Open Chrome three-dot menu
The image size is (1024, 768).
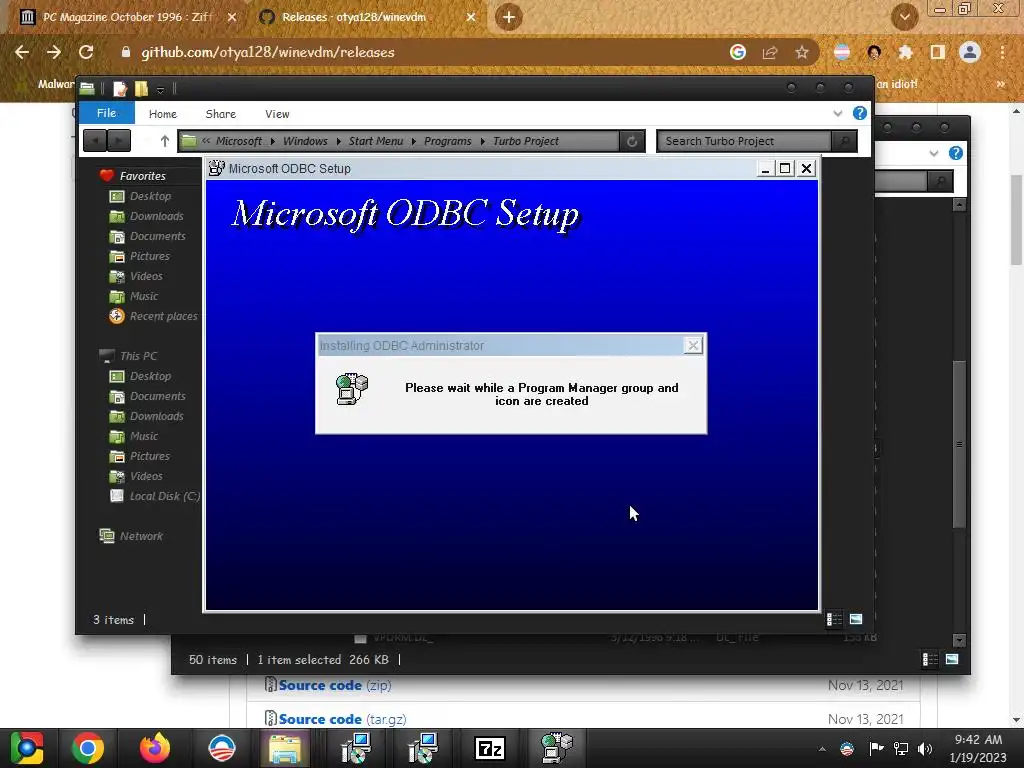click(x=1002, y=52)
